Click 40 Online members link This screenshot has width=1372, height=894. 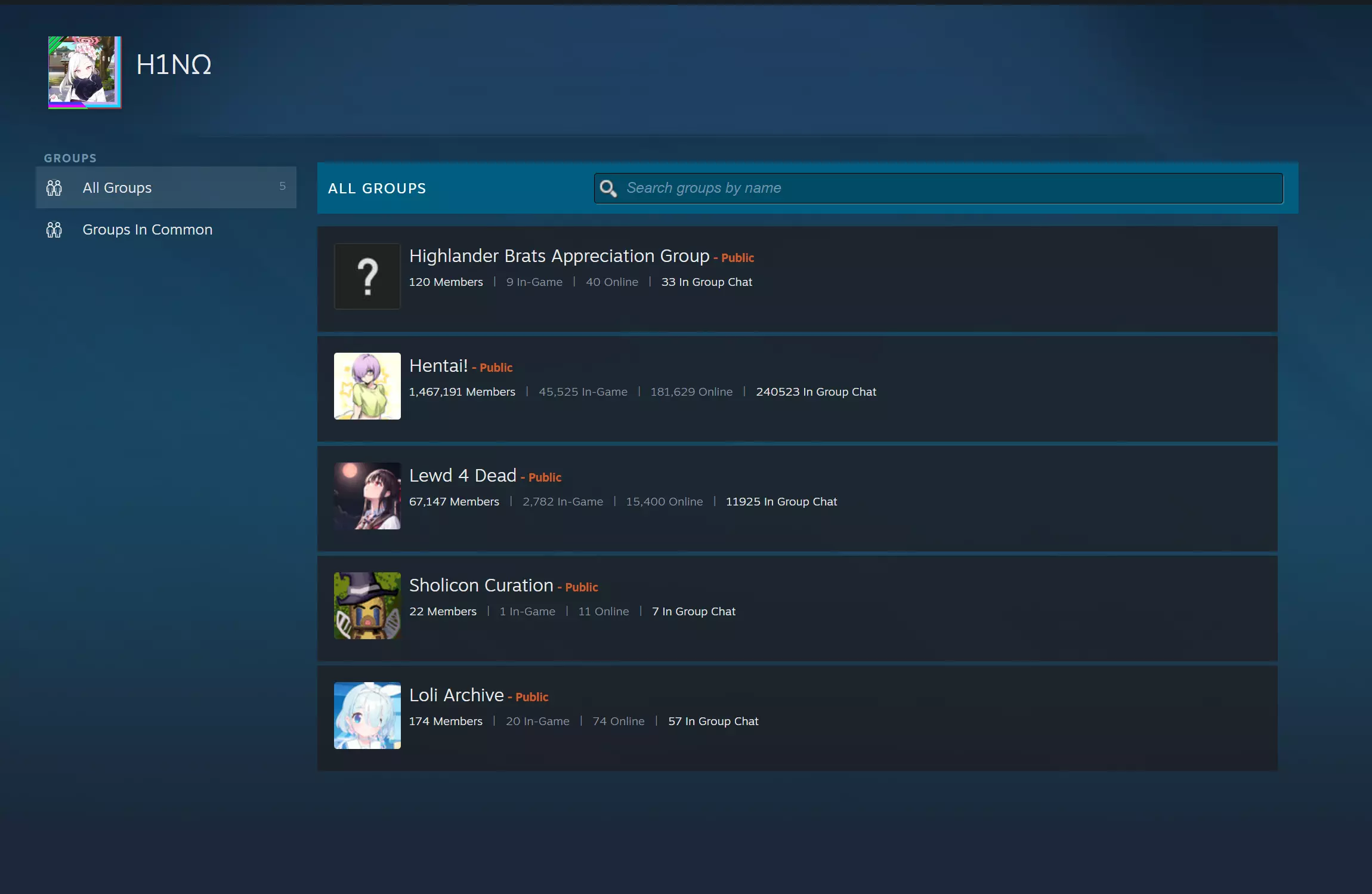[x=612, y=282]
